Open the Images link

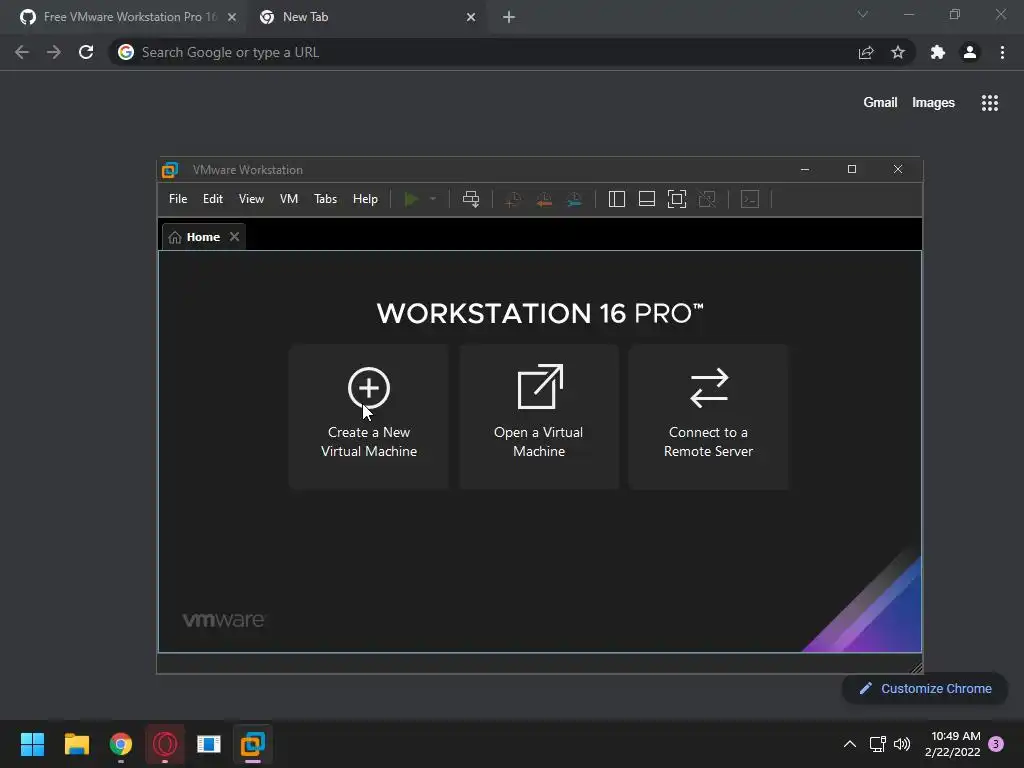click(933, 103)
